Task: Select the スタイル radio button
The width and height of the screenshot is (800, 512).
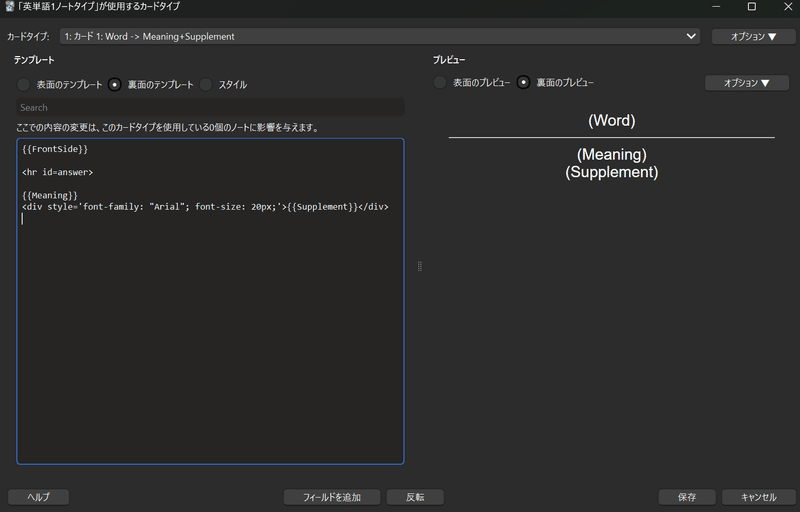Action: tap(206, 85)
